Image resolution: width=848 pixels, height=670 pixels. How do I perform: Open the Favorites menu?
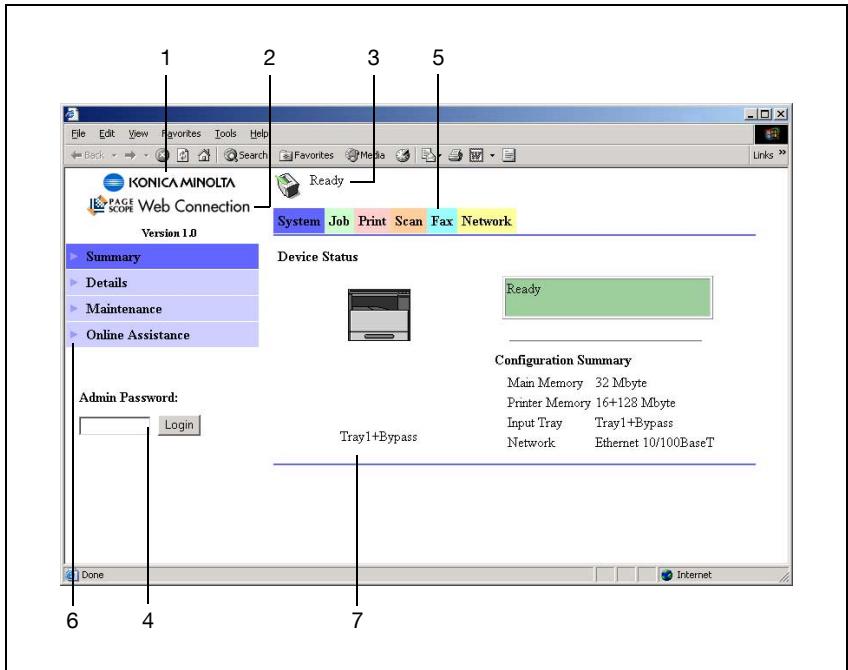pos(181,134)
